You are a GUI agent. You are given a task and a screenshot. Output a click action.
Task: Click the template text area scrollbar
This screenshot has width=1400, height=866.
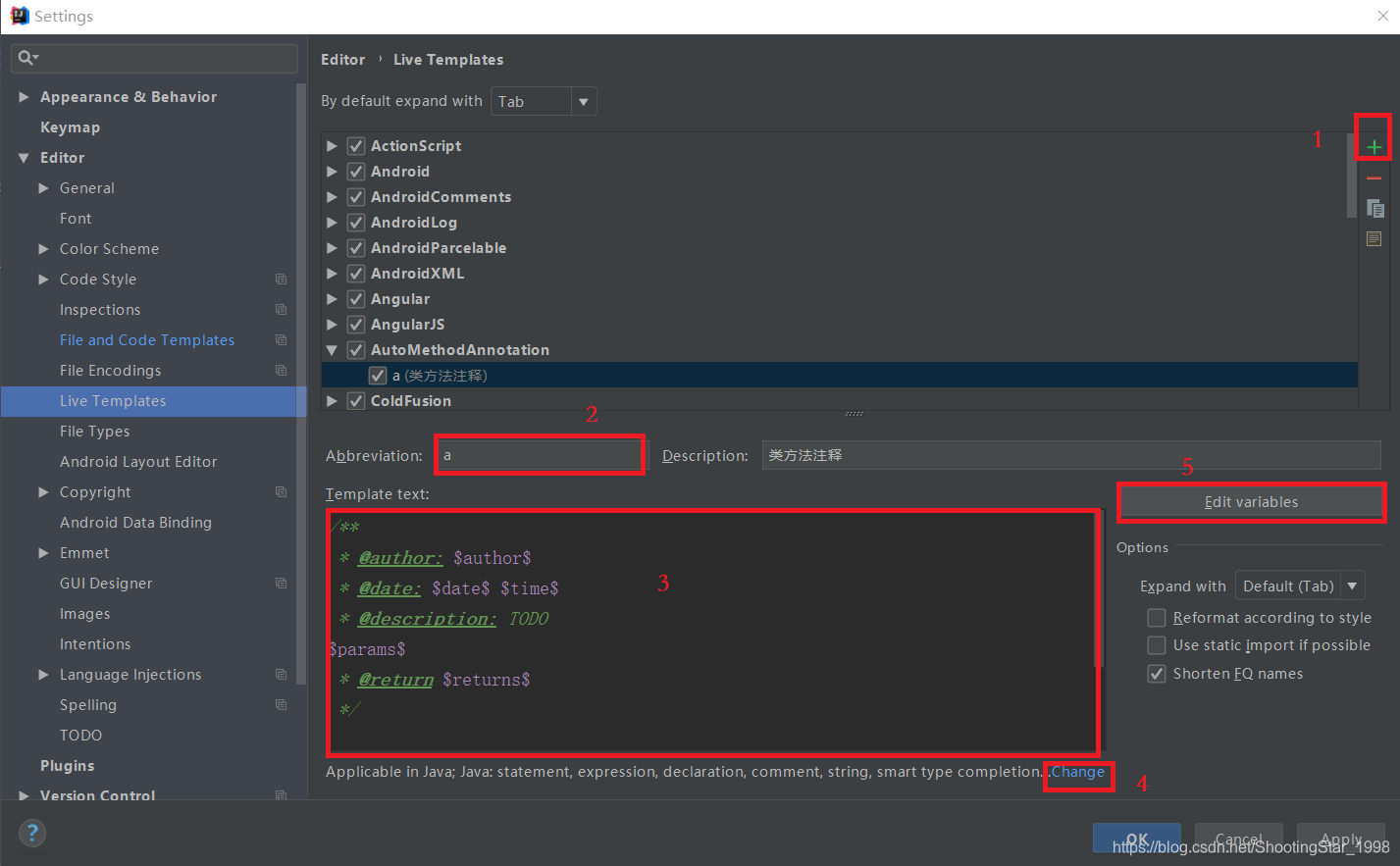pyautogui.click(x=1100, y=588)
